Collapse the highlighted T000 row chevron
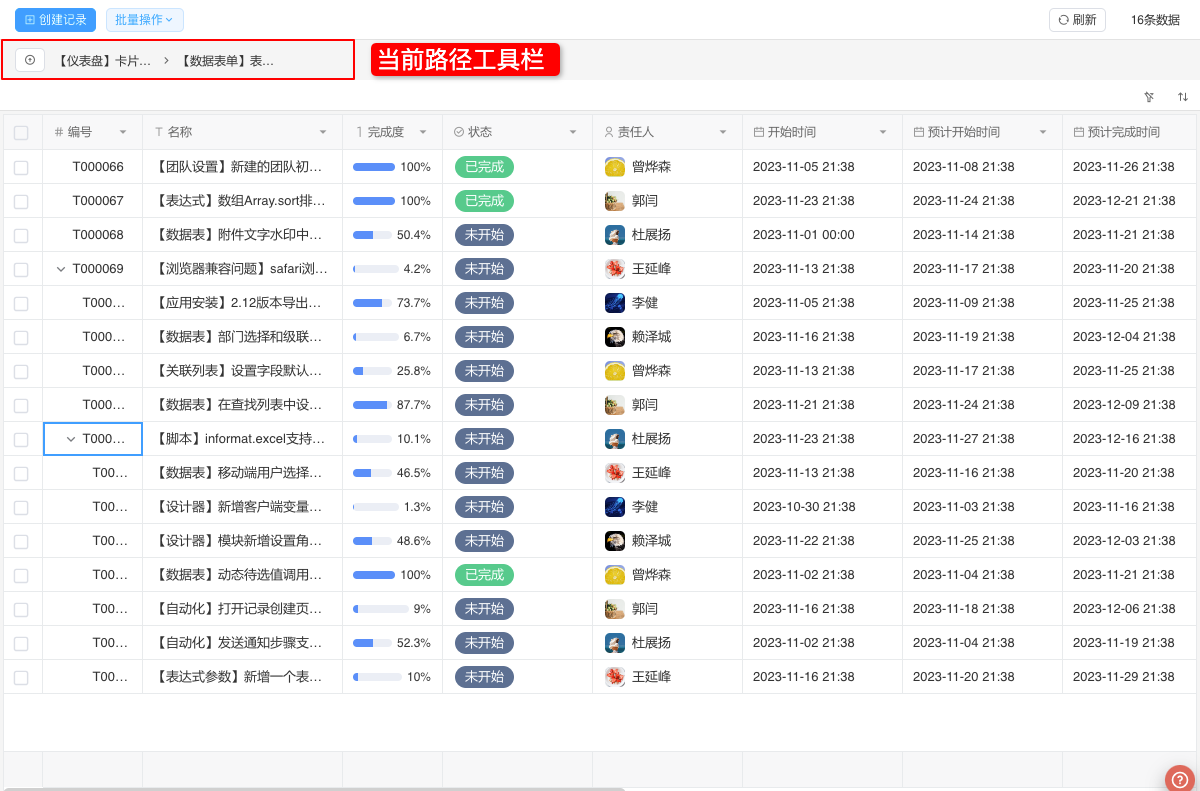This screenshot has height=791, width=1200. point(70,439)
